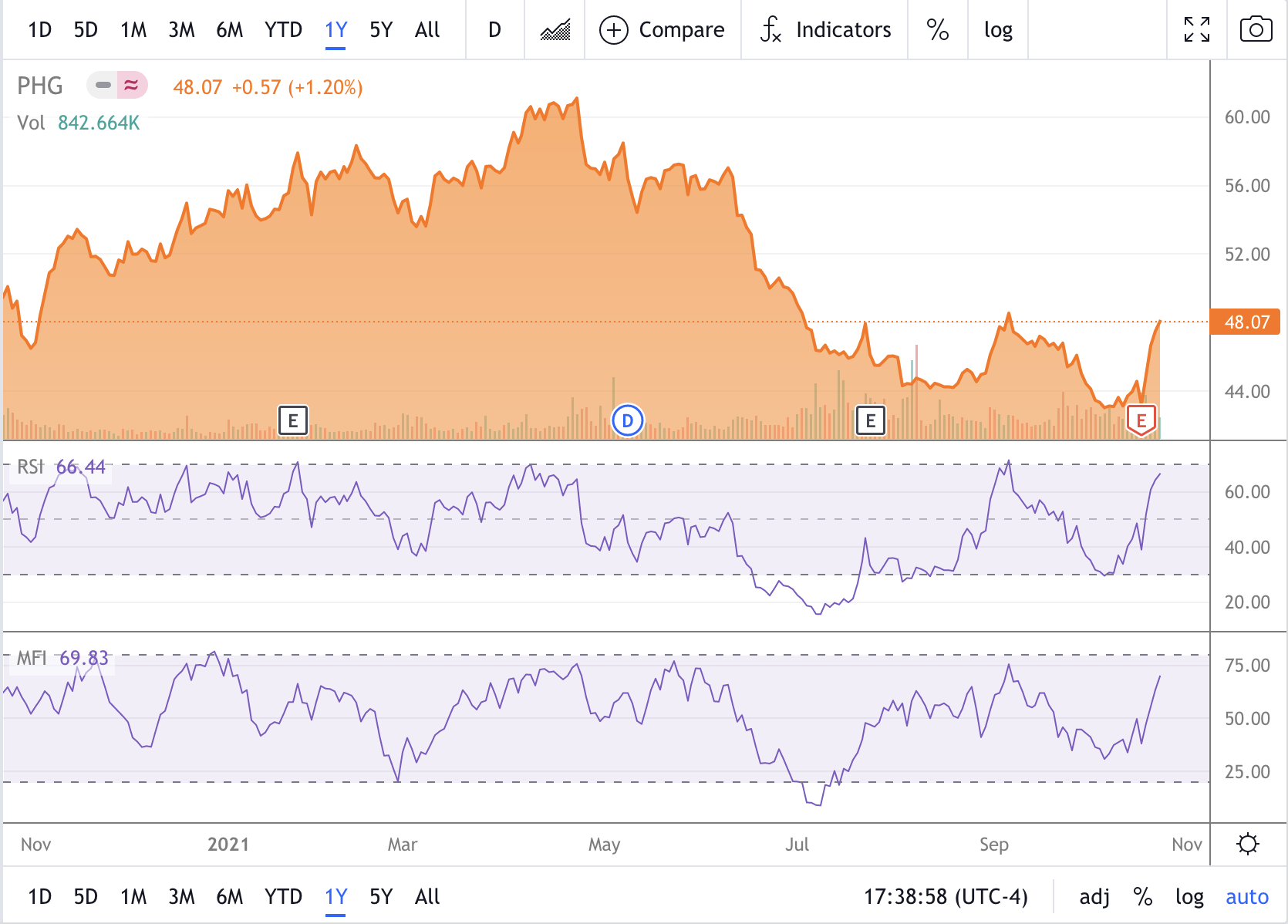This screenshot has width=1288, height=924.
Task: Select YTD range in top toolbar
Action: [283, 30]
